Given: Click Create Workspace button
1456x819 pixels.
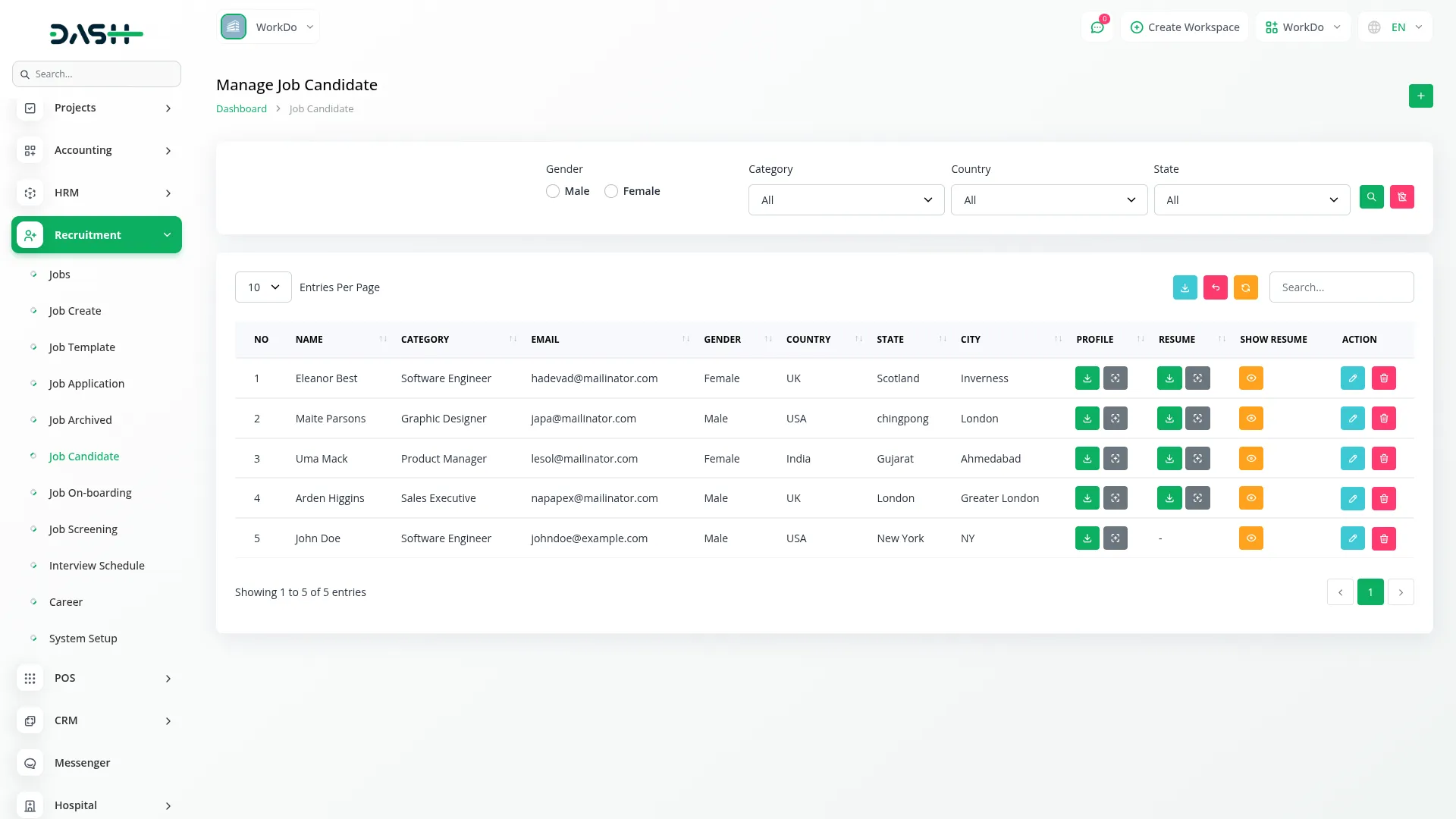Looking at the screenshot, I should click(x=1185, y=27).
